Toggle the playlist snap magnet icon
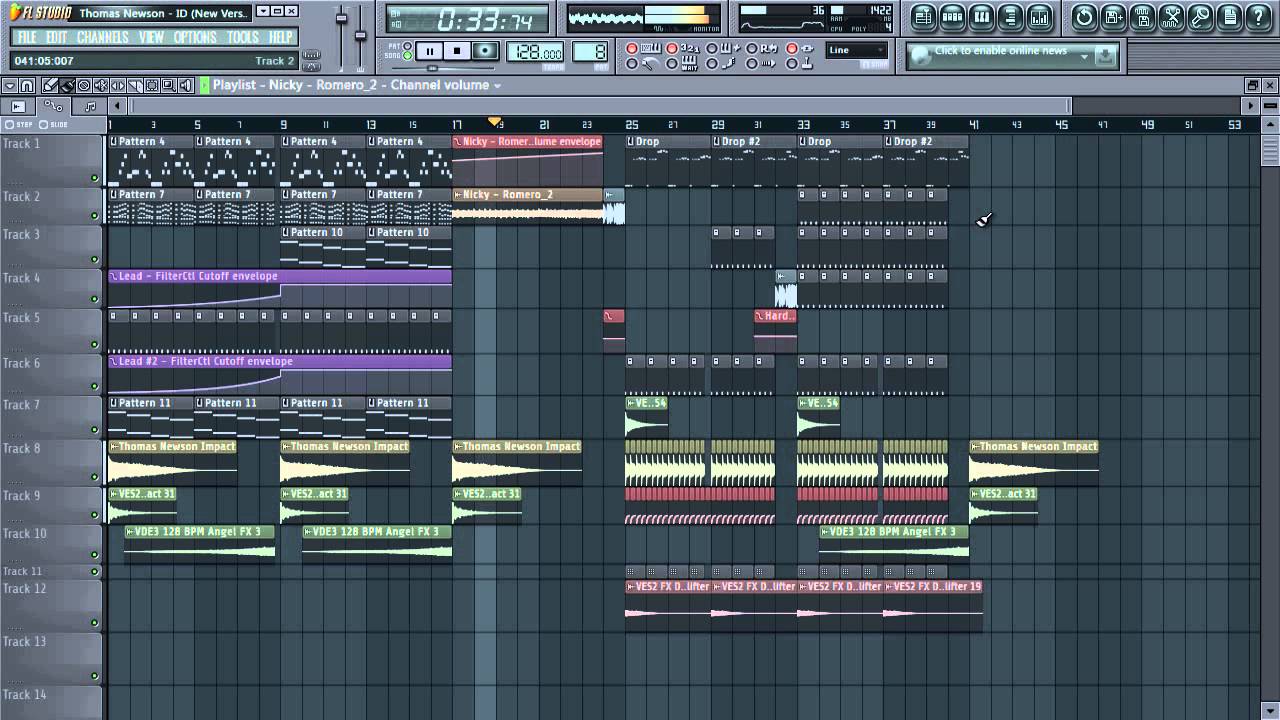 pyautogui.click(x=27, y=85)
